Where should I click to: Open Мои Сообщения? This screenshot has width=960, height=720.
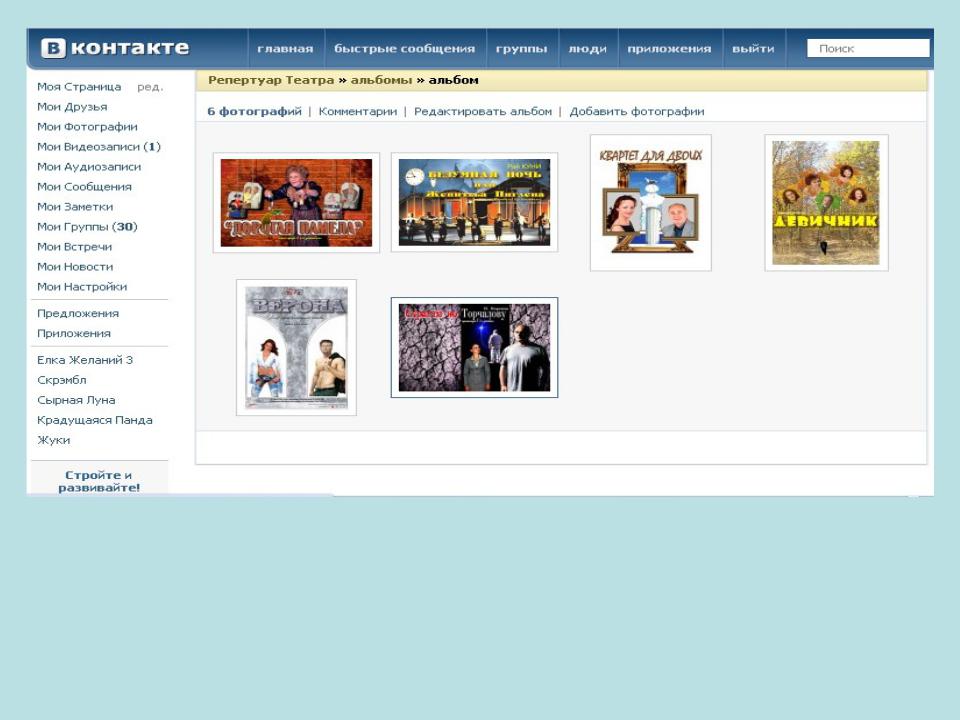84,187
